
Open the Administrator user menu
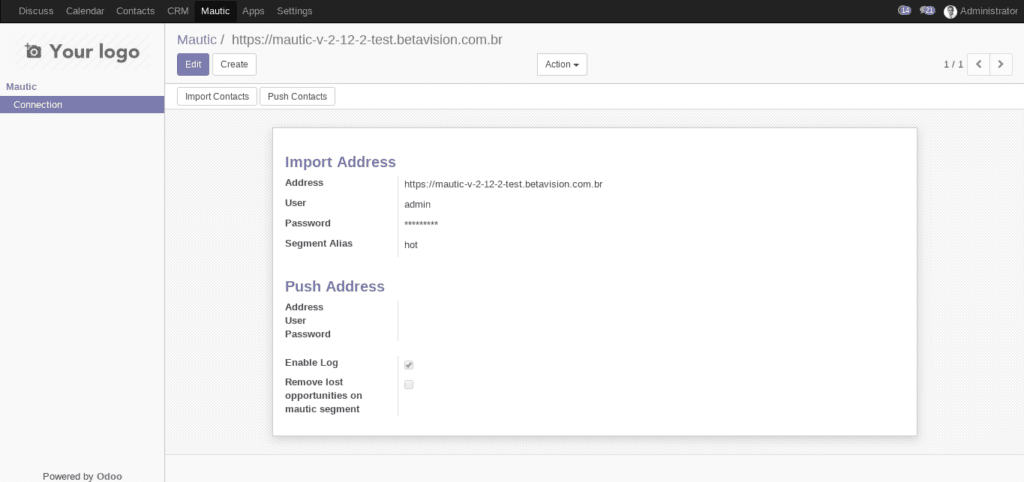980,11
